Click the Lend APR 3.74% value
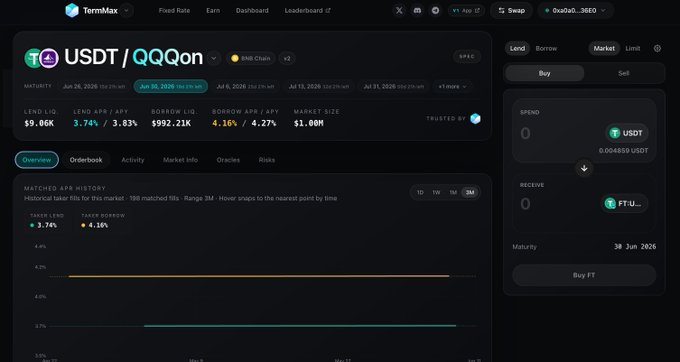The image size is (680, 362). [x=85, y=124]
